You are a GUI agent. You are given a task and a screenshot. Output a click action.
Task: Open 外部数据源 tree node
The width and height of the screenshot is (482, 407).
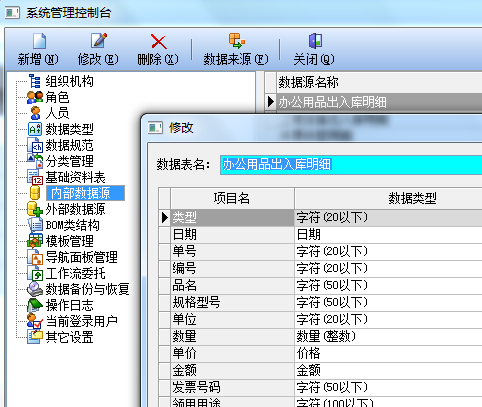(75, 209)
